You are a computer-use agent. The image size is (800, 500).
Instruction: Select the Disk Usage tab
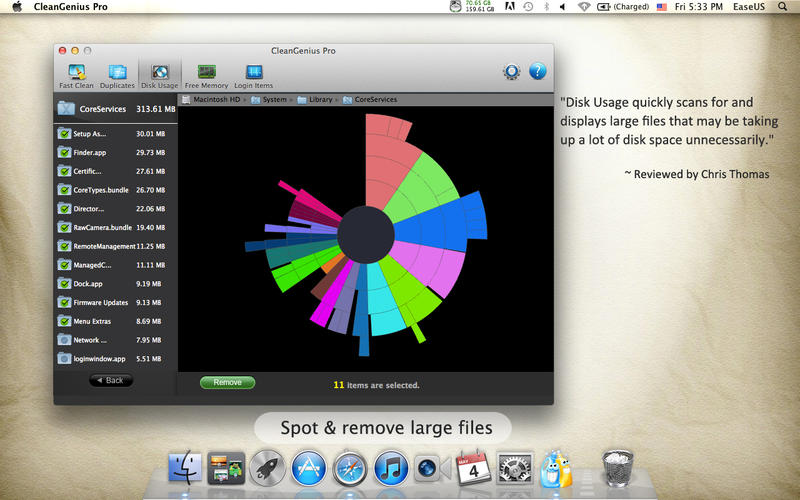pos(160,76)
